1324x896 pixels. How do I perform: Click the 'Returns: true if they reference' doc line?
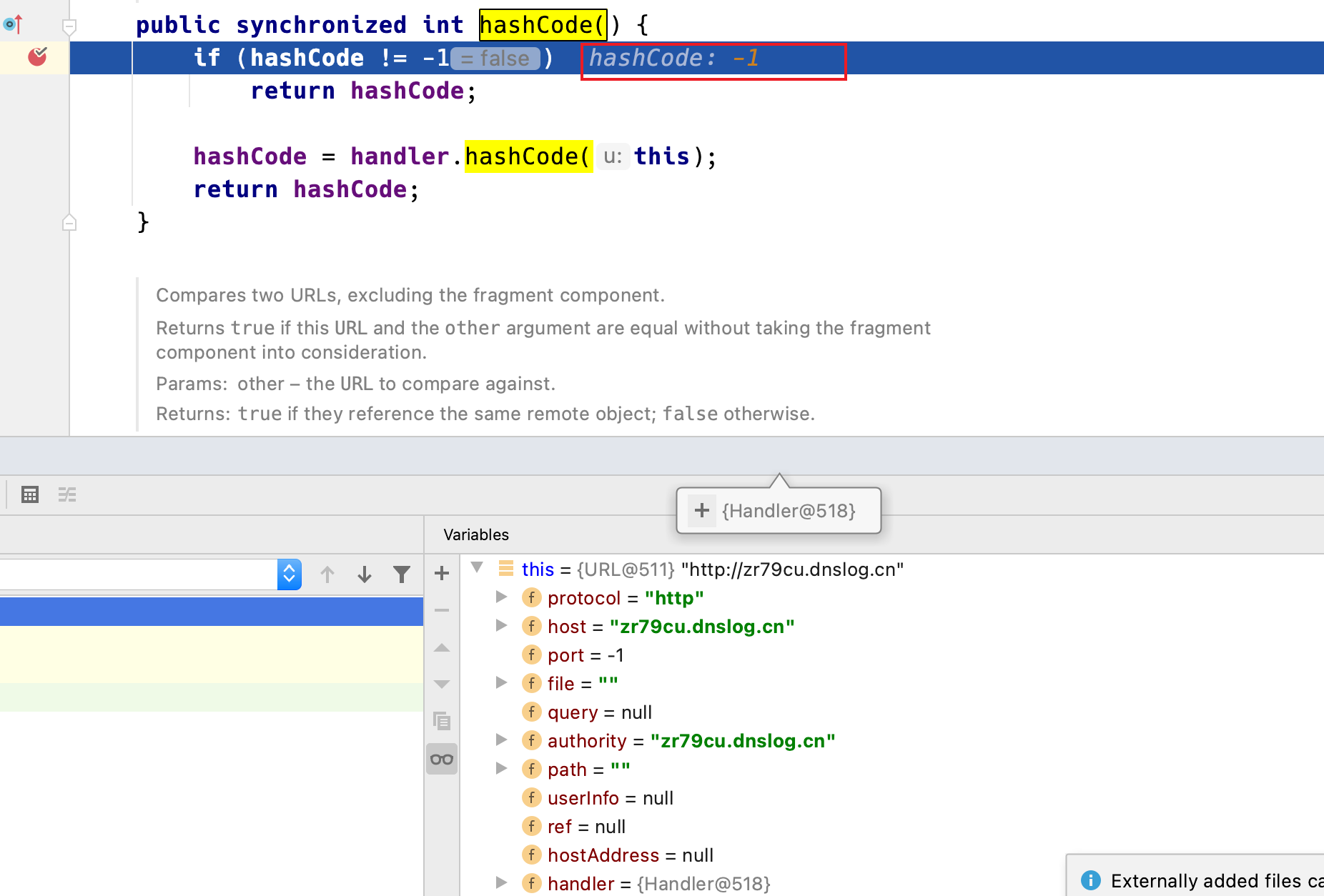point(485,414)
